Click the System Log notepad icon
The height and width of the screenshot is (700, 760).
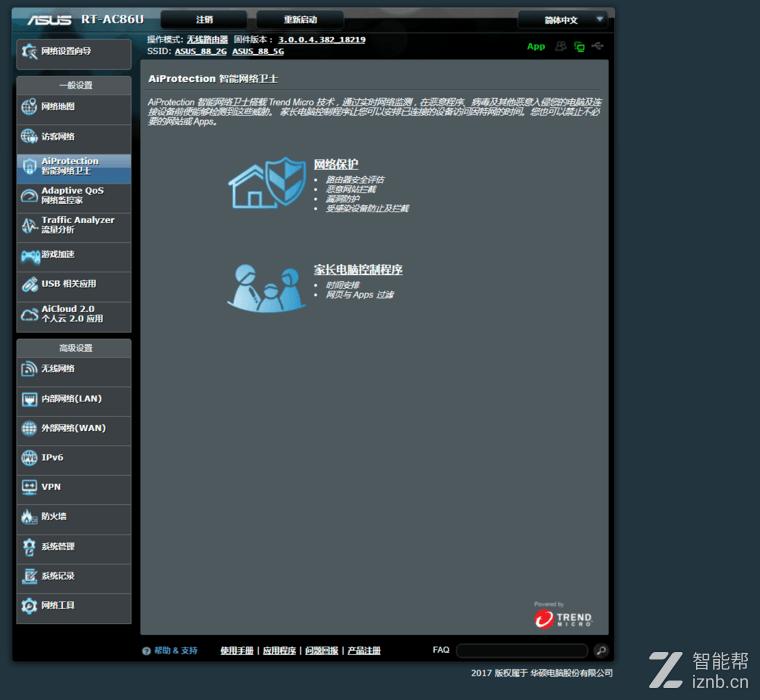point(29,576)
